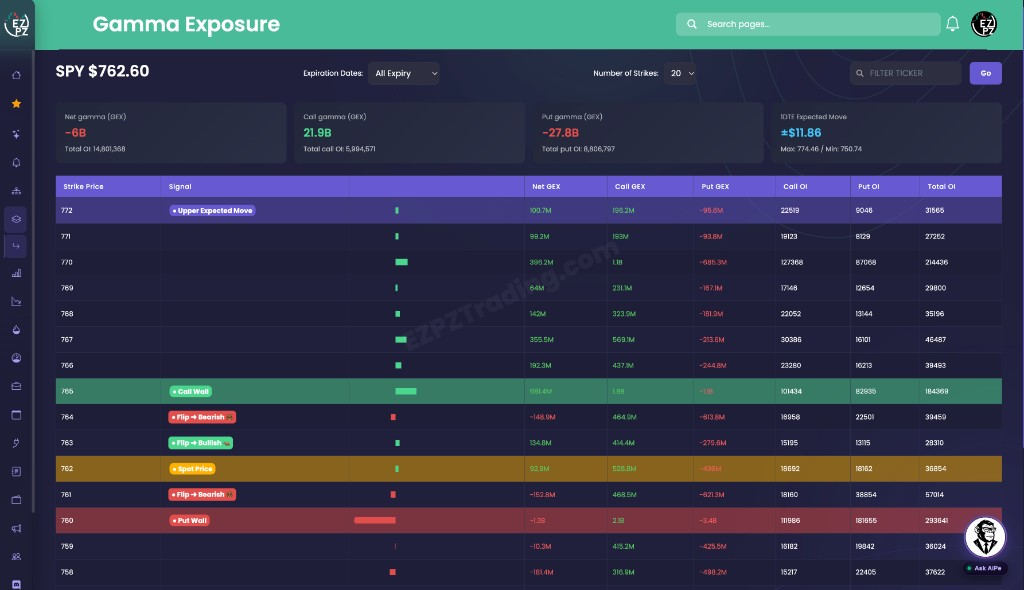1024x590 pixels.
Task: Open the Discord icon at the sidebar bottom
Action: [x=16, y=584]
